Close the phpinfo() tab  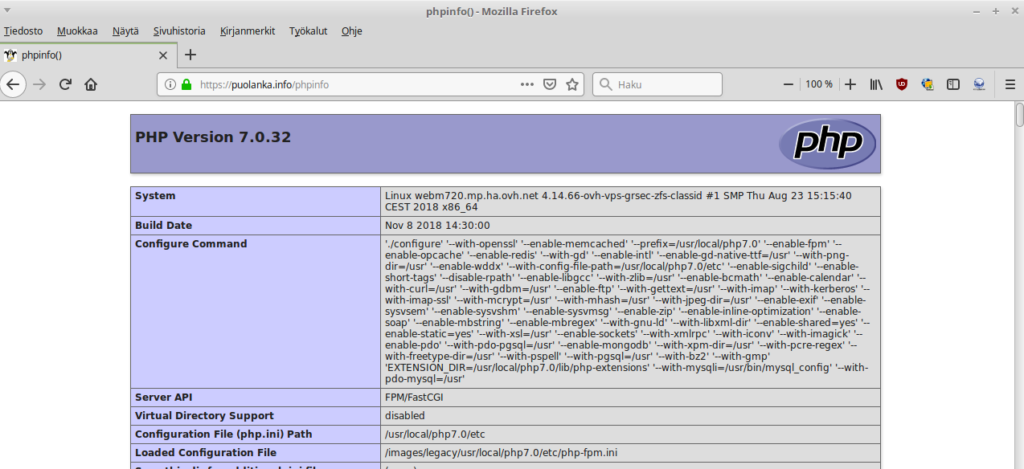click(163, 56)
